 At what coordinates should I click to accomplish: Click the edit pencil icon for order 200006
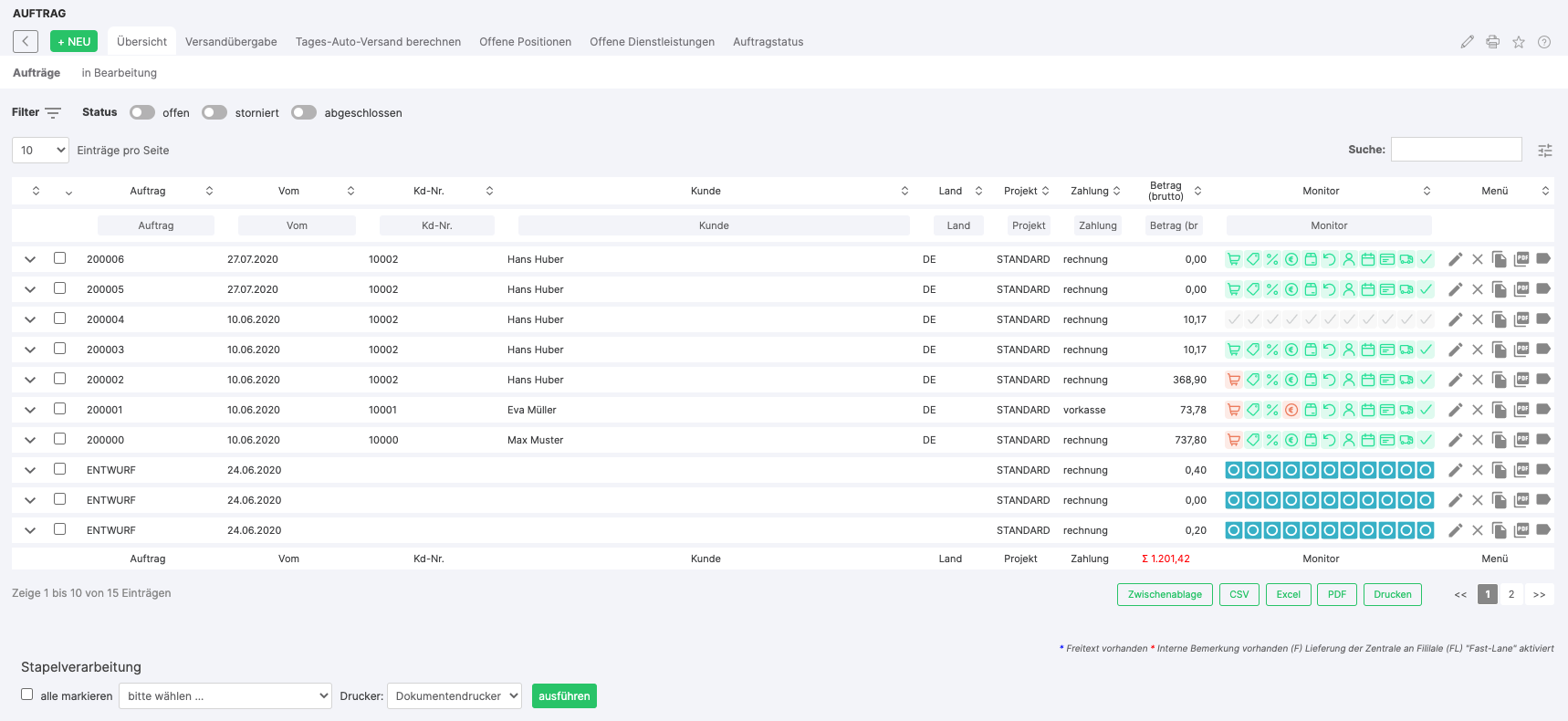(x=1456, y=259)
